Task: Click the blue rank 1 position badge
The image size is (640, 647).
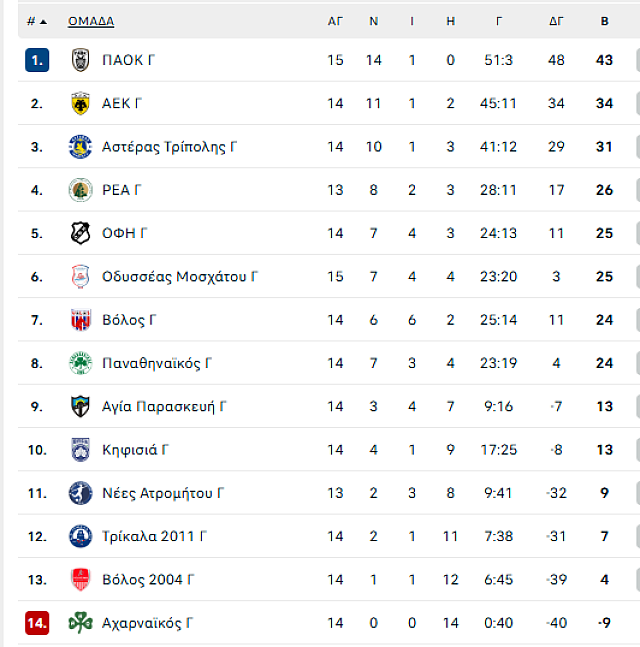Action: 37,60
